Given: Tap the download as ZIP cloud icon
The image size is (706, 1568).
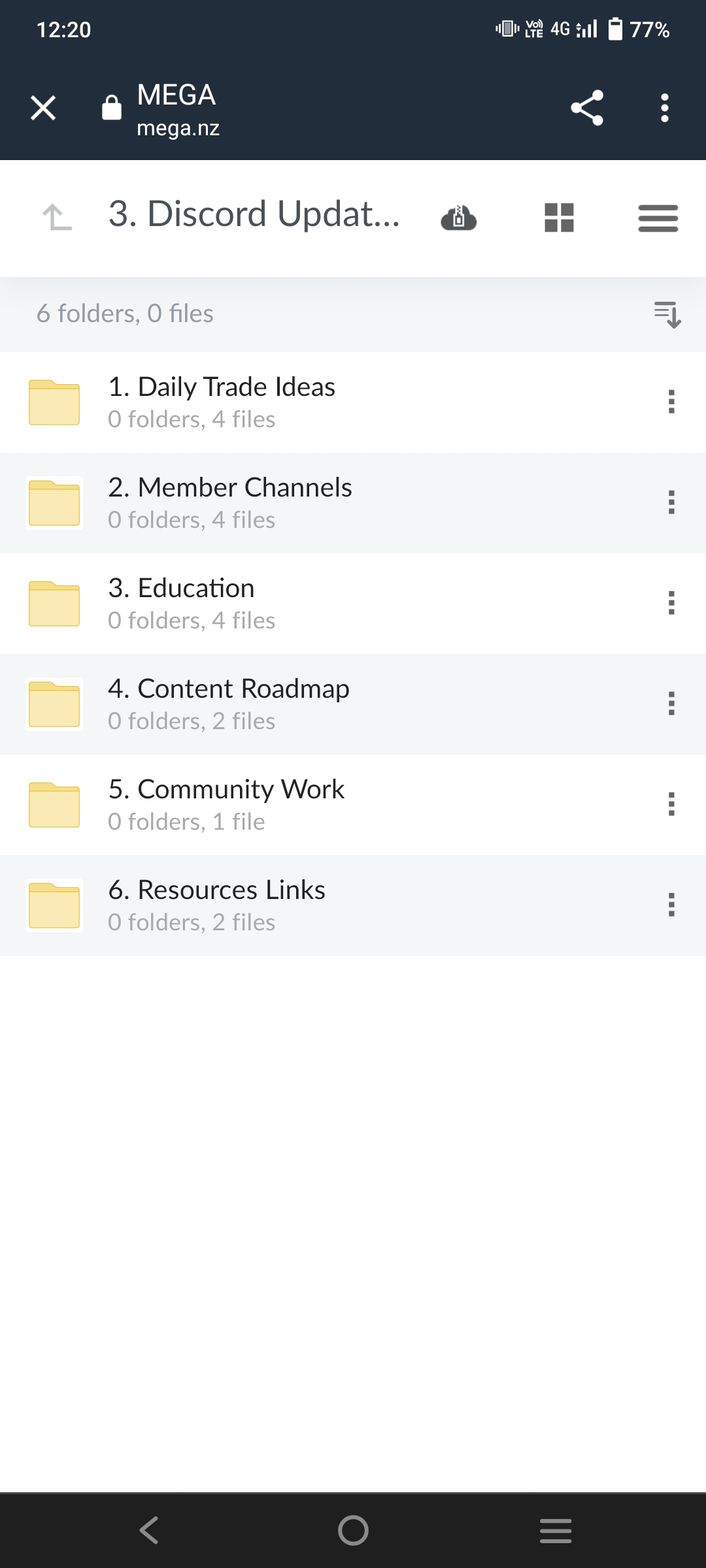Looking at the screenshot, I should click(459, 218).
